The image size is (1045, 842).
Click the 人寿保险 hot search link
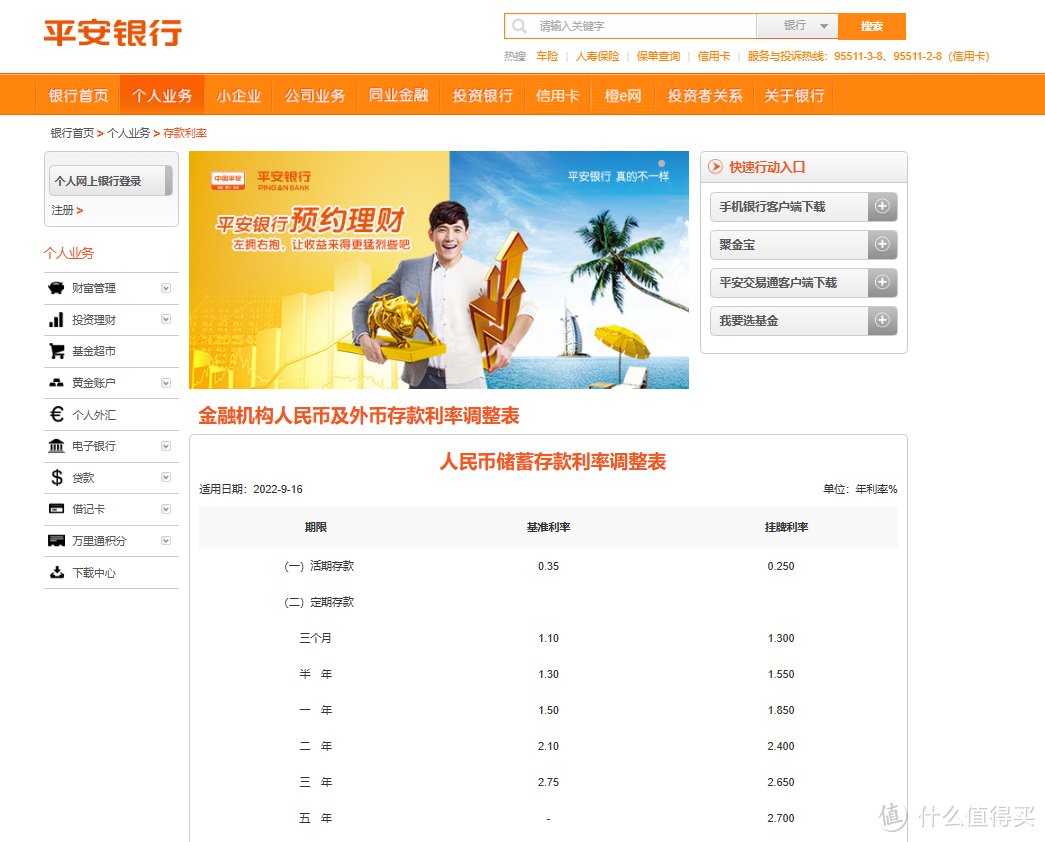point(597,56)
